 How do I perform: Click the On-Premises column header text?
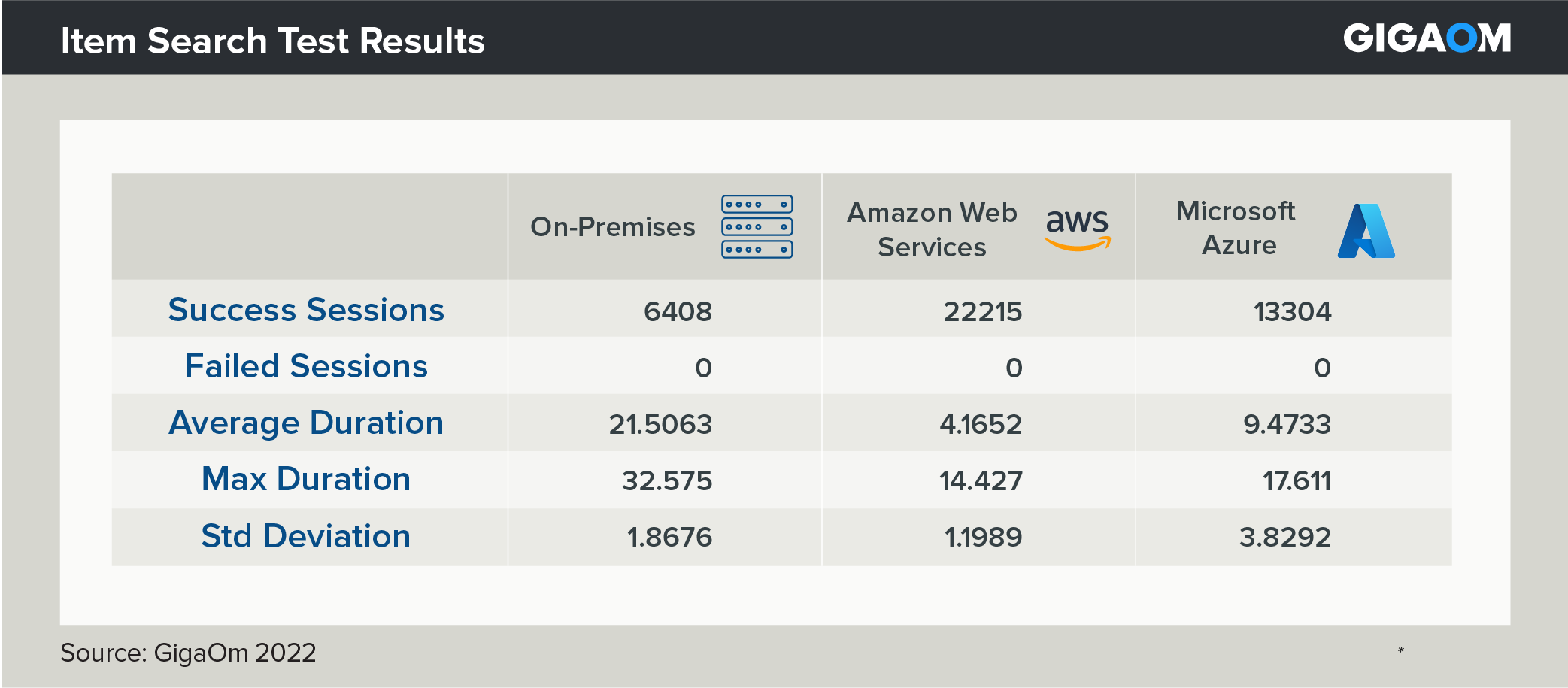tap(612, 227)
